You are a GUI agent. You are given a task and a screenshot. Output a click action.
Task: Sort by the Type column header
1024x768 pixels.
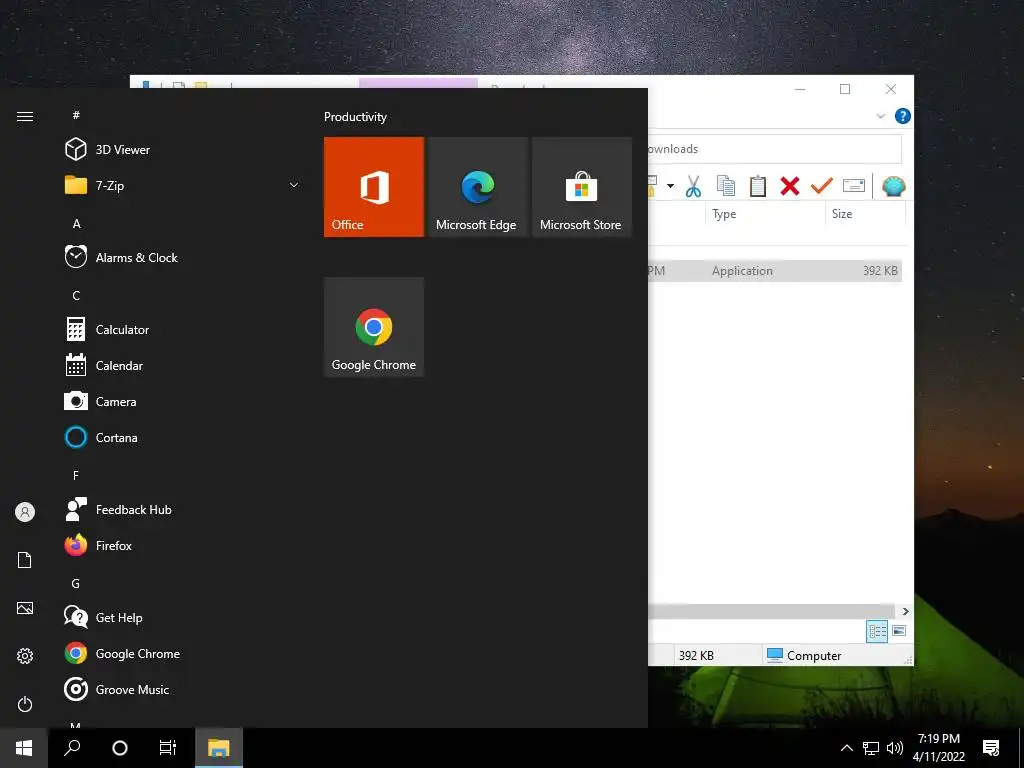pos(724,214)
